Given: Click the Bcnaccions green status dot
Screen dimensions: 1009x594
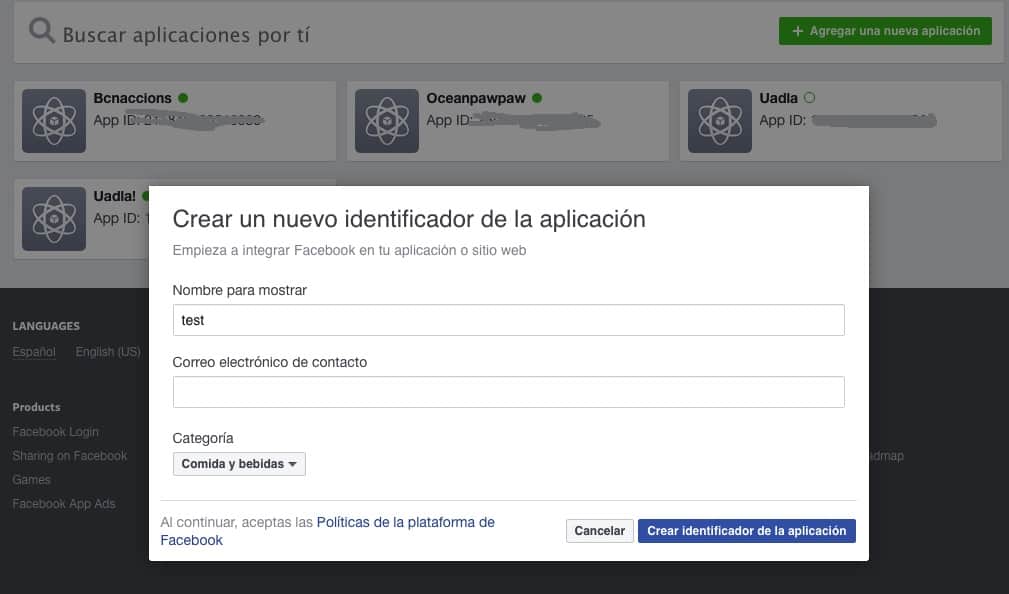Looking at the screenshot, I should pos(183,98).
